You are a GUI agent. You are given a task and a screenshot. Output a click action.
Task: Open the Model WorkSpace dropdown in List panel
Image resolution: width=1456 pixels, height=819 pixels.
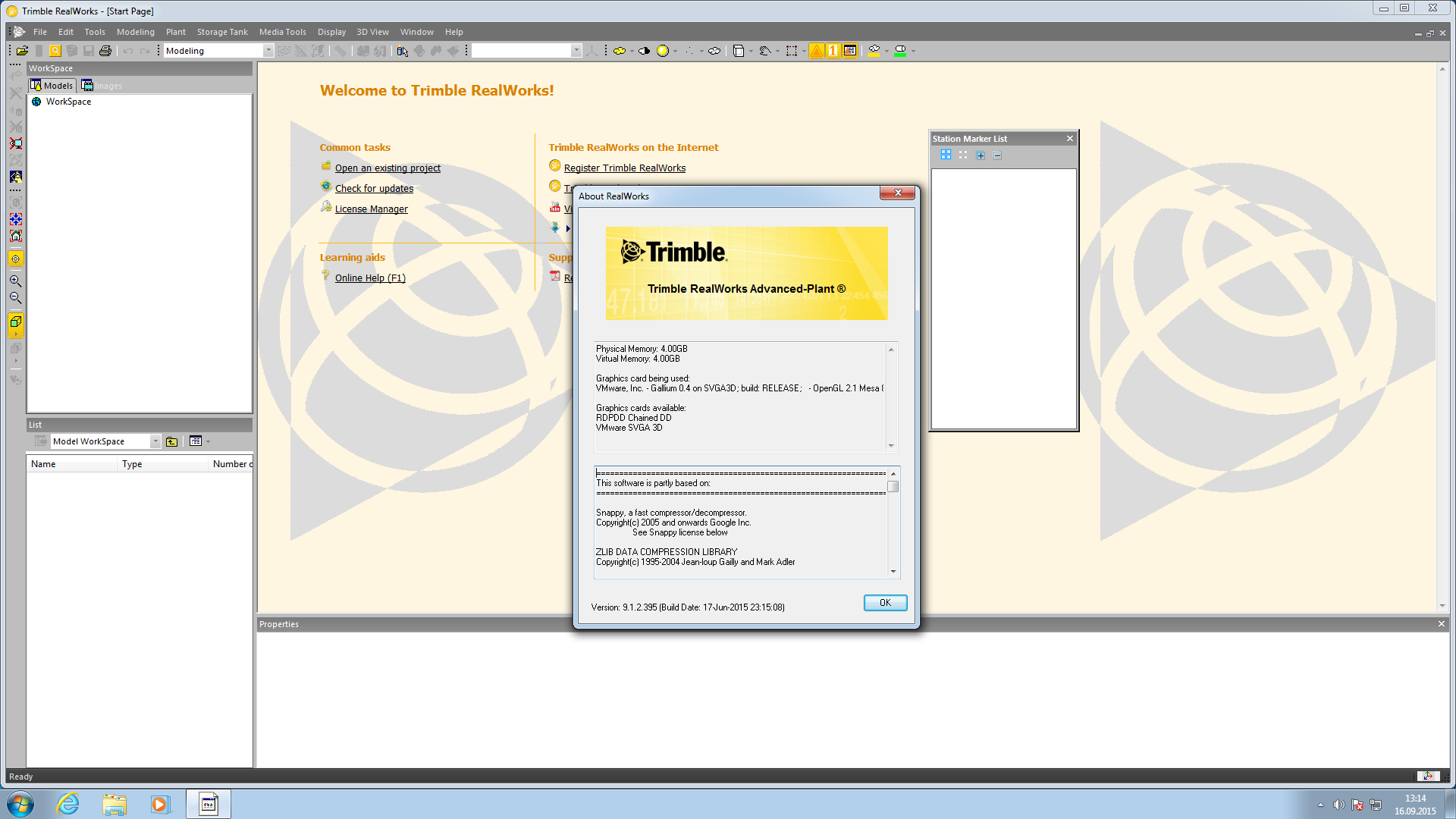[155, 441]
